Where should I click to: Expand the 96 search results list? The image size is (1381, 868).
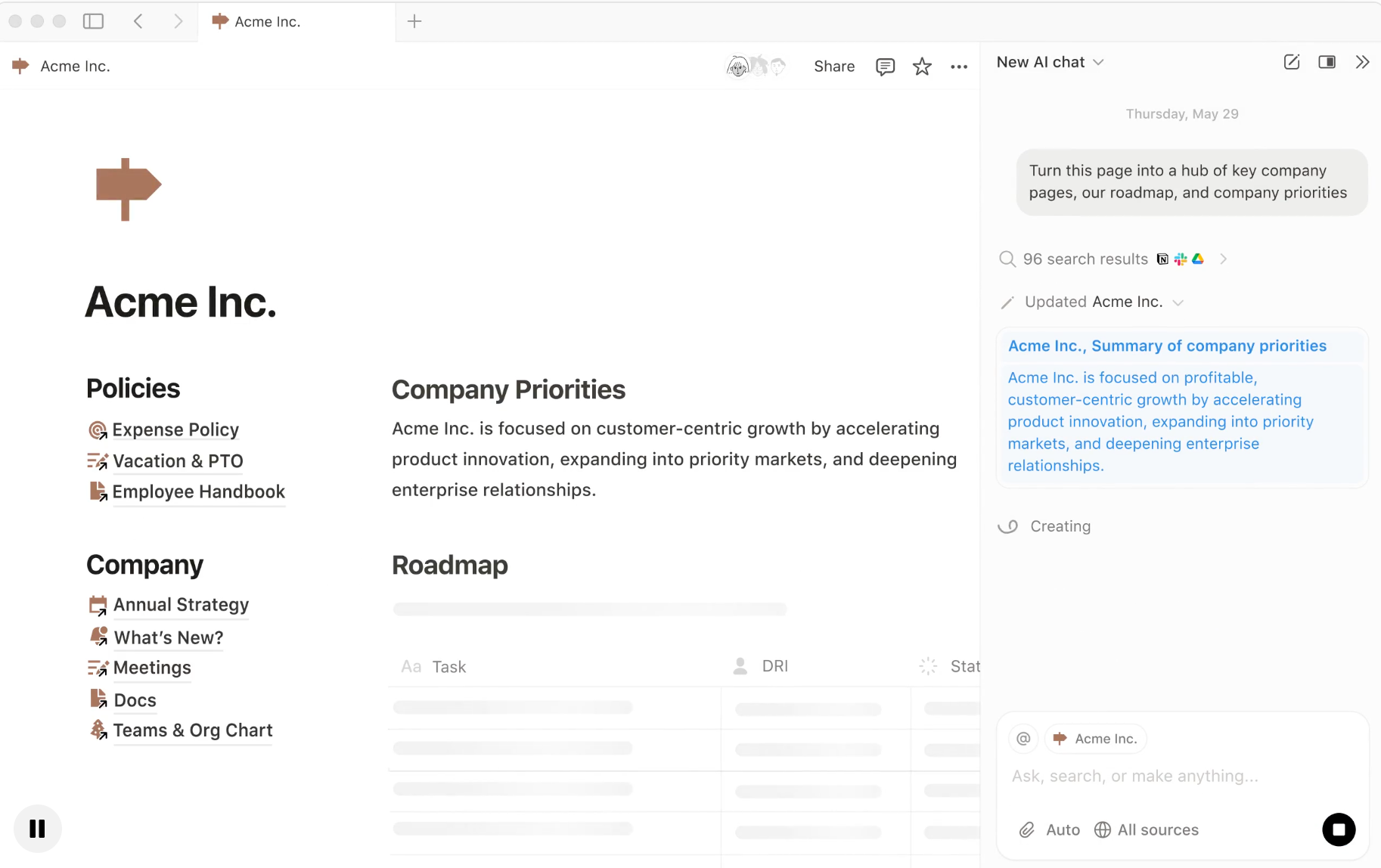[x=1223, y=259]
